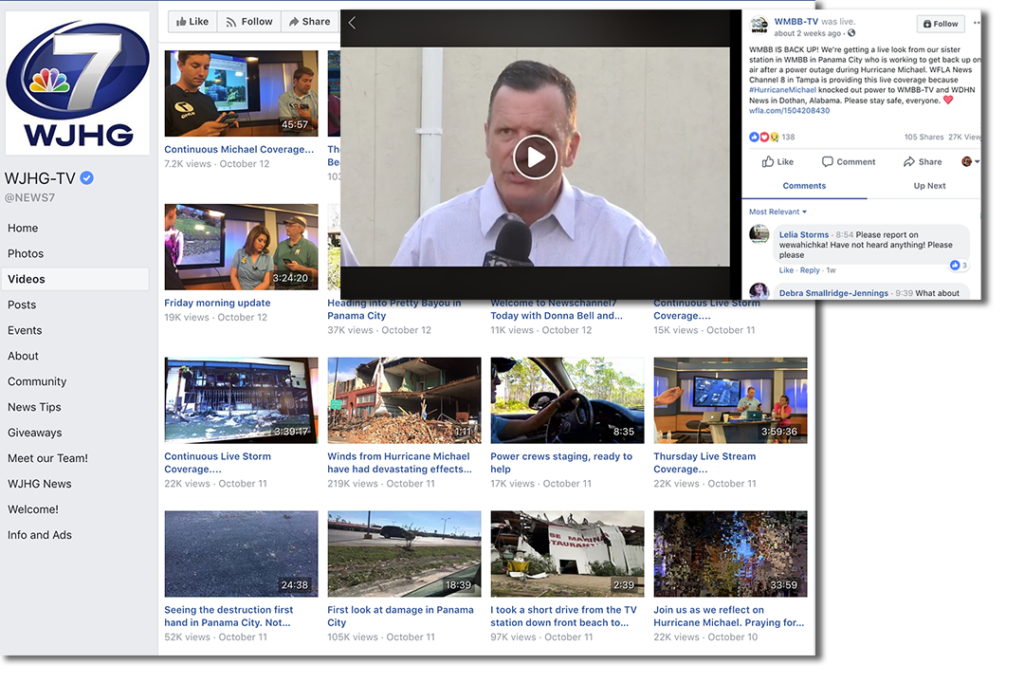This screenshot has width=1024, height=683.
Task: Click the about 2 weeks ago timestamp
Action: (808, 33)
